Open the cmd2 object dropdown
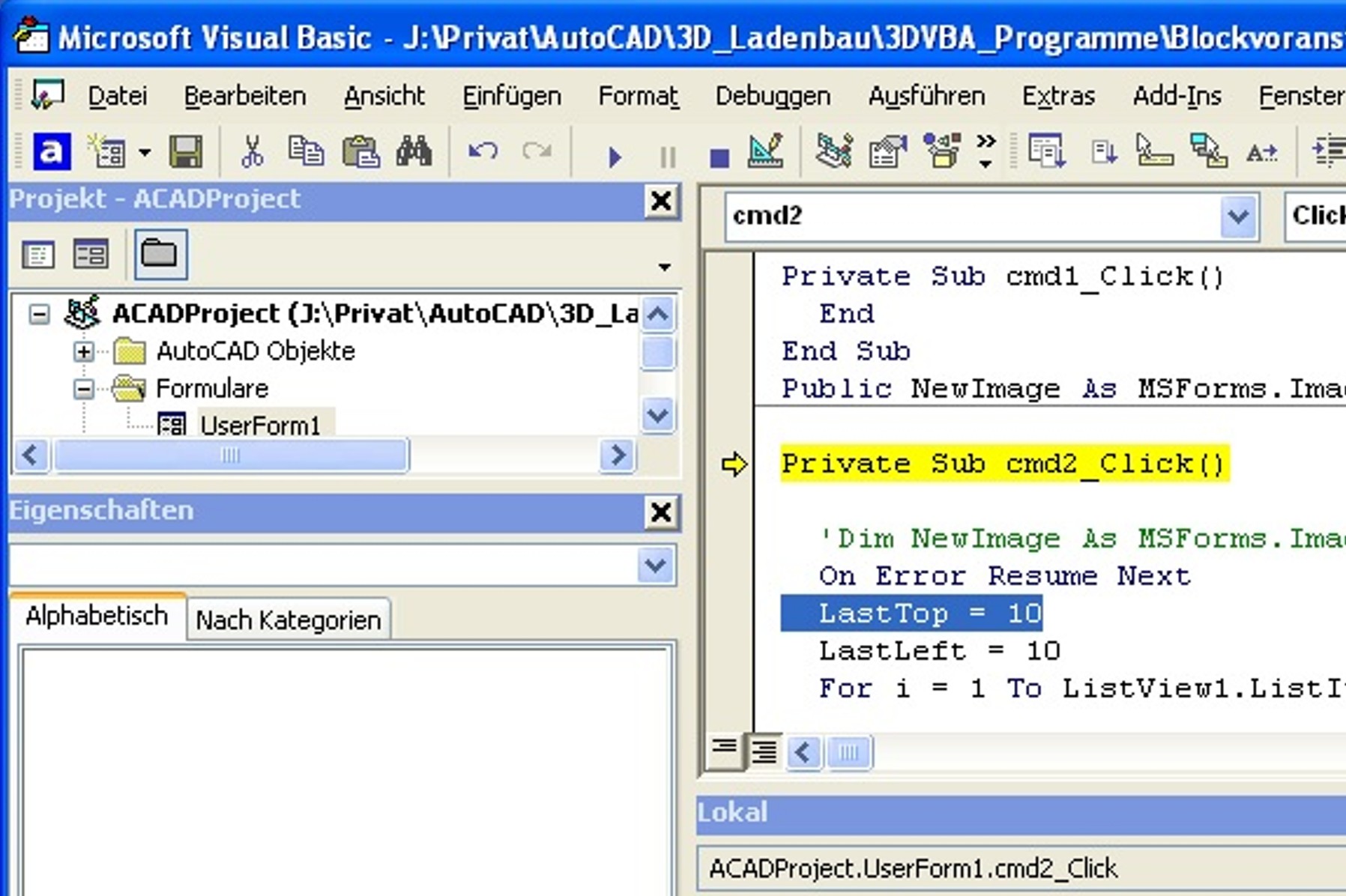 coord(1238,217)
